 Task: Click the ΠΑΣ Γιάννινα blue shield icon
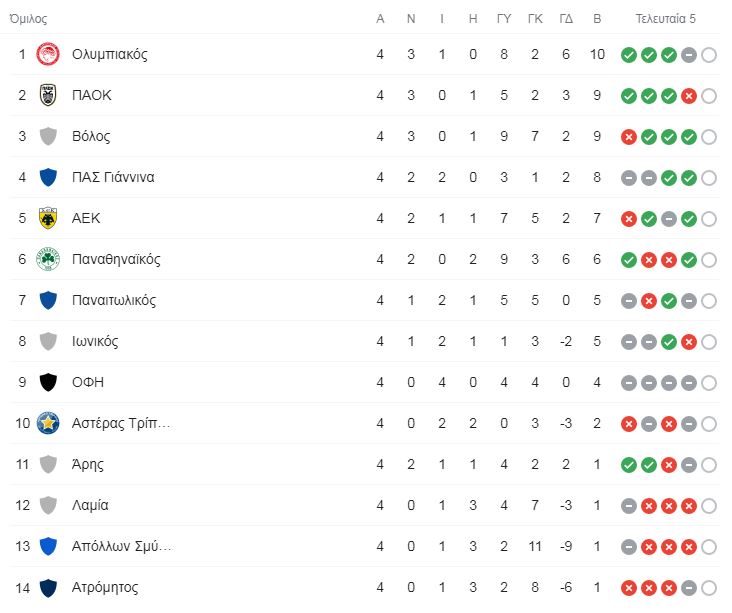coord(48,177)
